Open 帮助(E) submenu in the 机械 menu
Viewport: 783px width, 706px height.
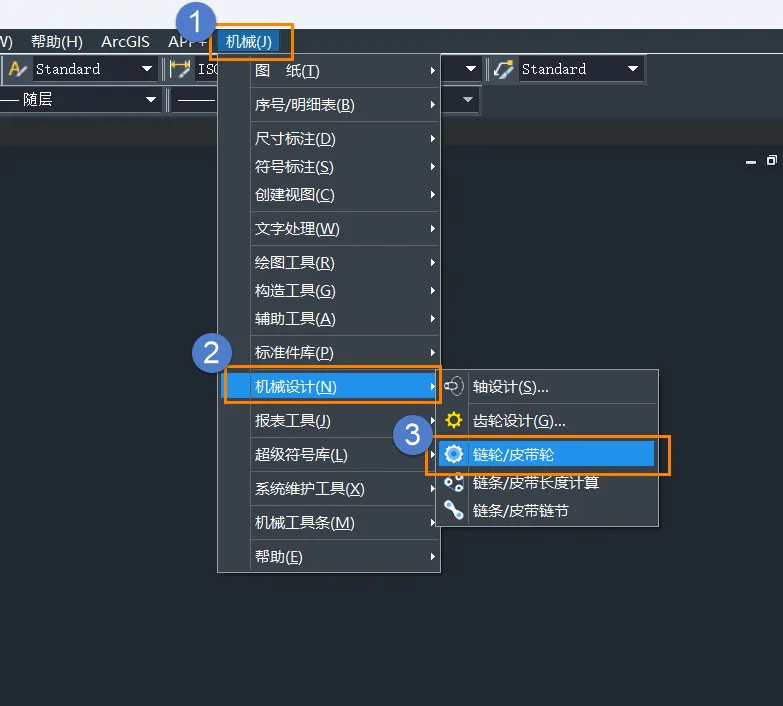point(345,556)
